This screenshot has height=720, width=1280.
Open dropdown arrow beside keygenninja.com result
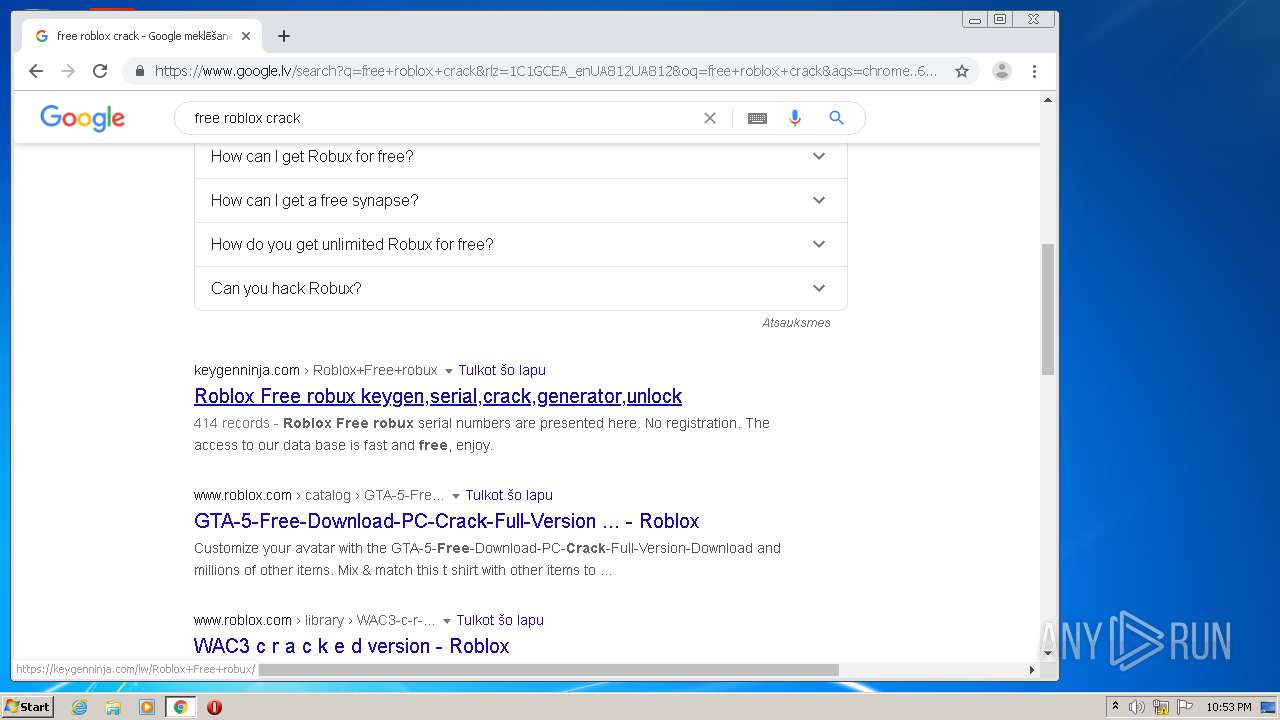click(x=448, y=371)
